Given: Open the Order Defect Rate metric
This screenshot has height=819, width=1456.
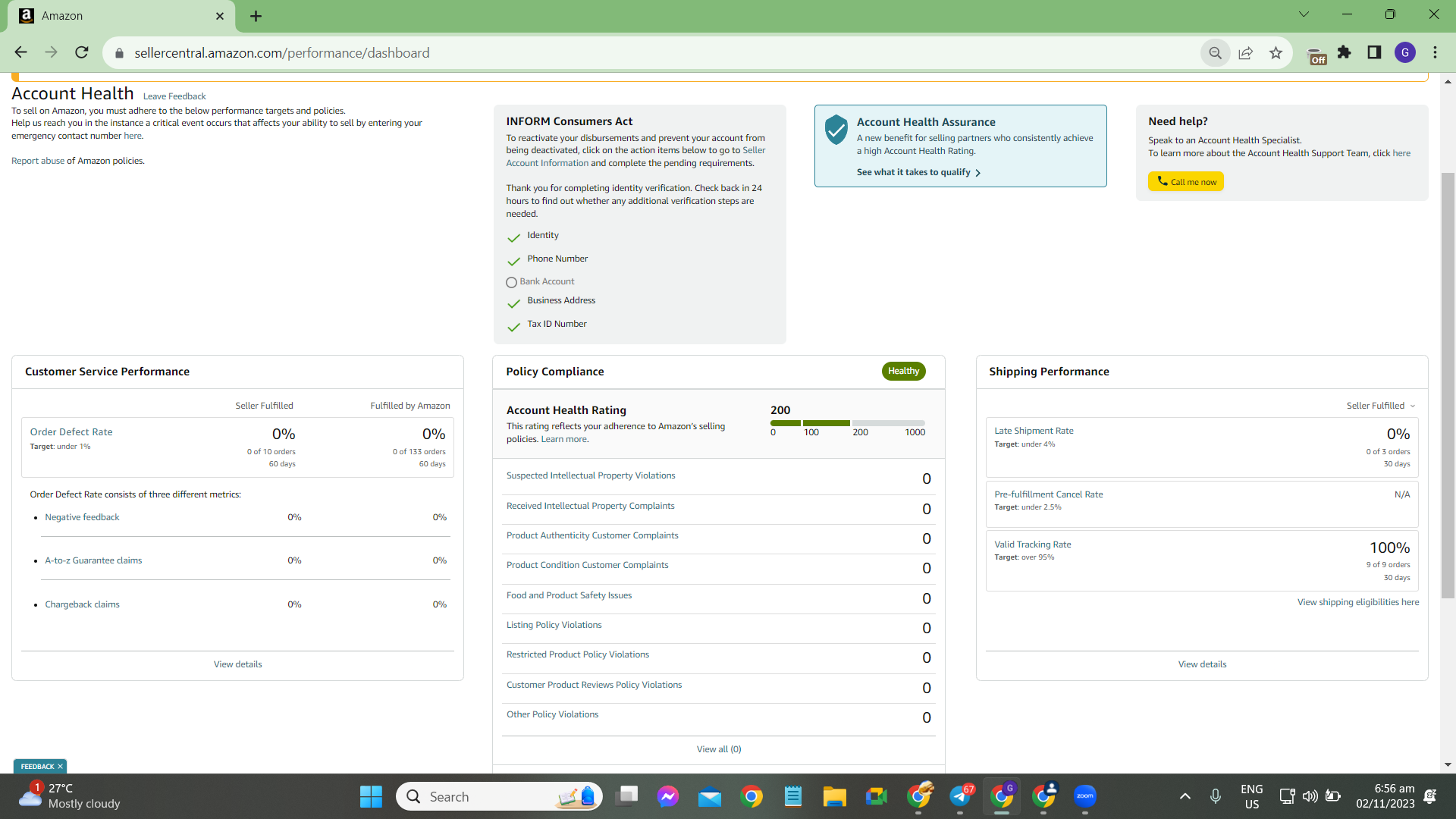Looking at the screenshot, I should 71,431.
